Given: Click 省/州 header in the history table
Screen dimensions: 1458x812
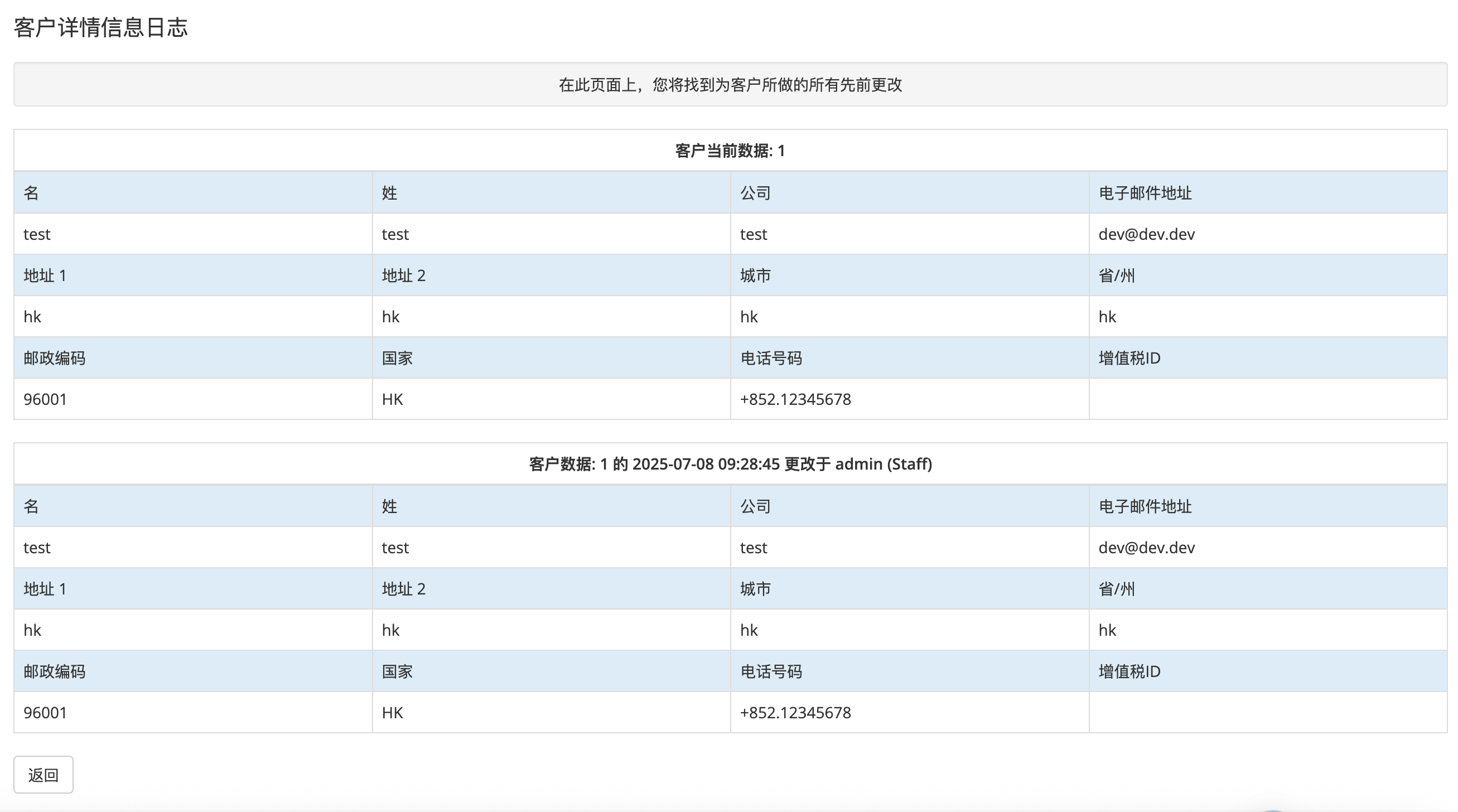Looking at the screenshot, I should pos(1116,589).
